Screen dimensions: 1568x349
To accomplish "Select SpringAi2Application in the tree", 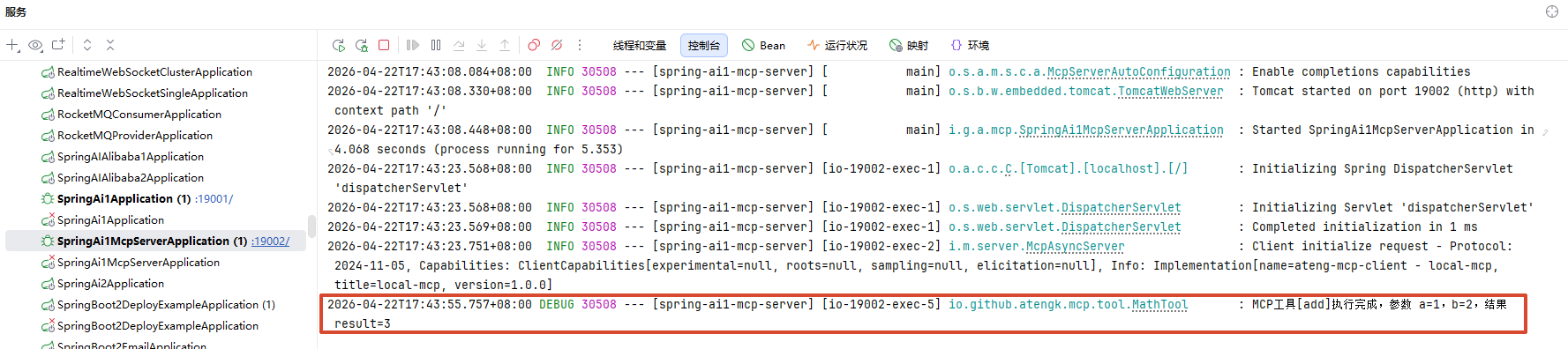I will (x=110, y=284).
